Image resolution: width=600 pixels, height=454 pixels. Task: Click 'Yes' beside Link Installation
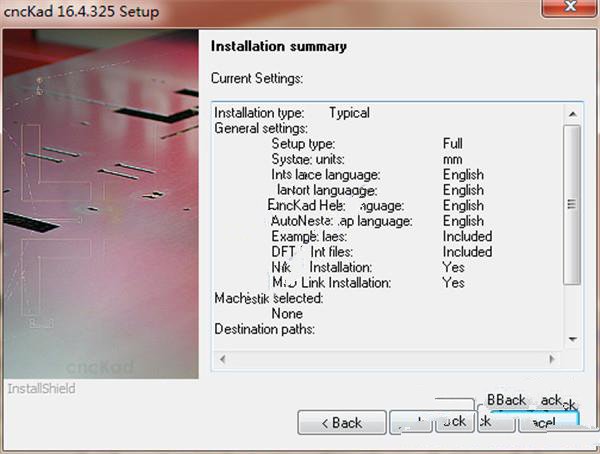(453, 283)
